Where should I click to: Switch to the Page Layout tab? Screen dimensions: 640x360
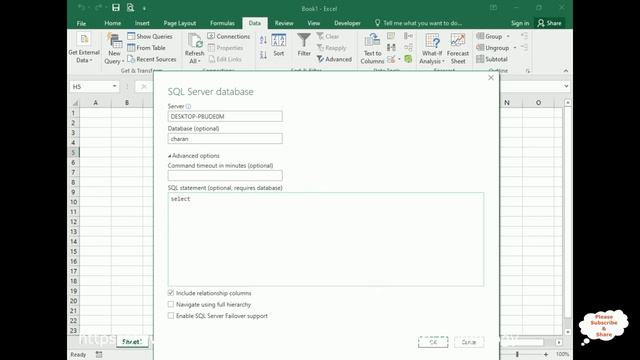pyautogui.click(x=180, y=23)
